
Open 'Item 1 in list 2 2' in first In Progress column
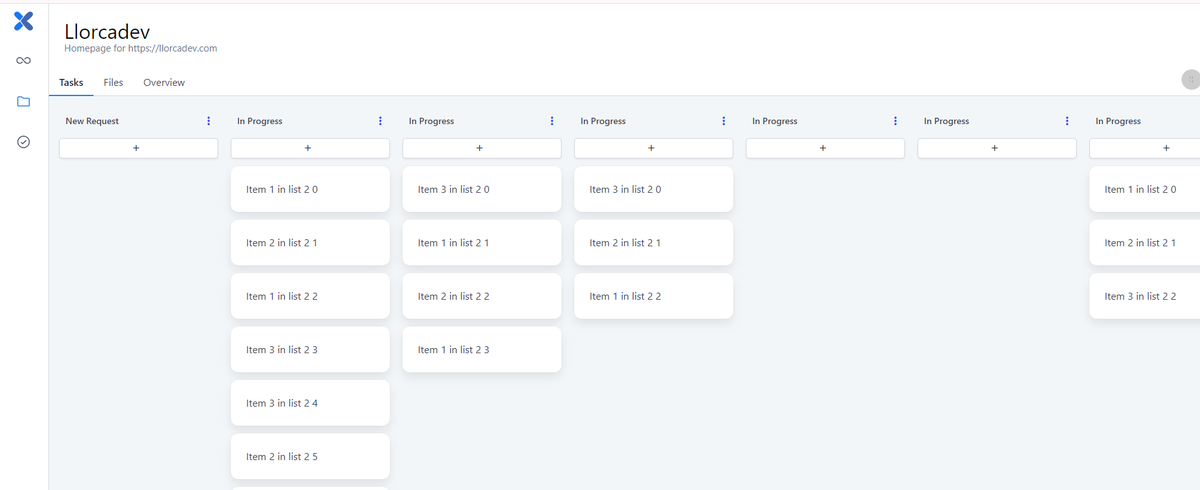pos(310,296)
